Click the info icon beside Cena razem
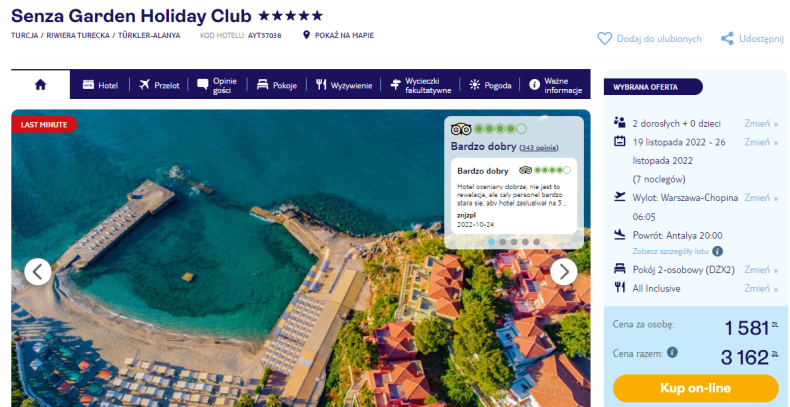The height and width of the screenshot is (407, 790). (x=672, y=353)
